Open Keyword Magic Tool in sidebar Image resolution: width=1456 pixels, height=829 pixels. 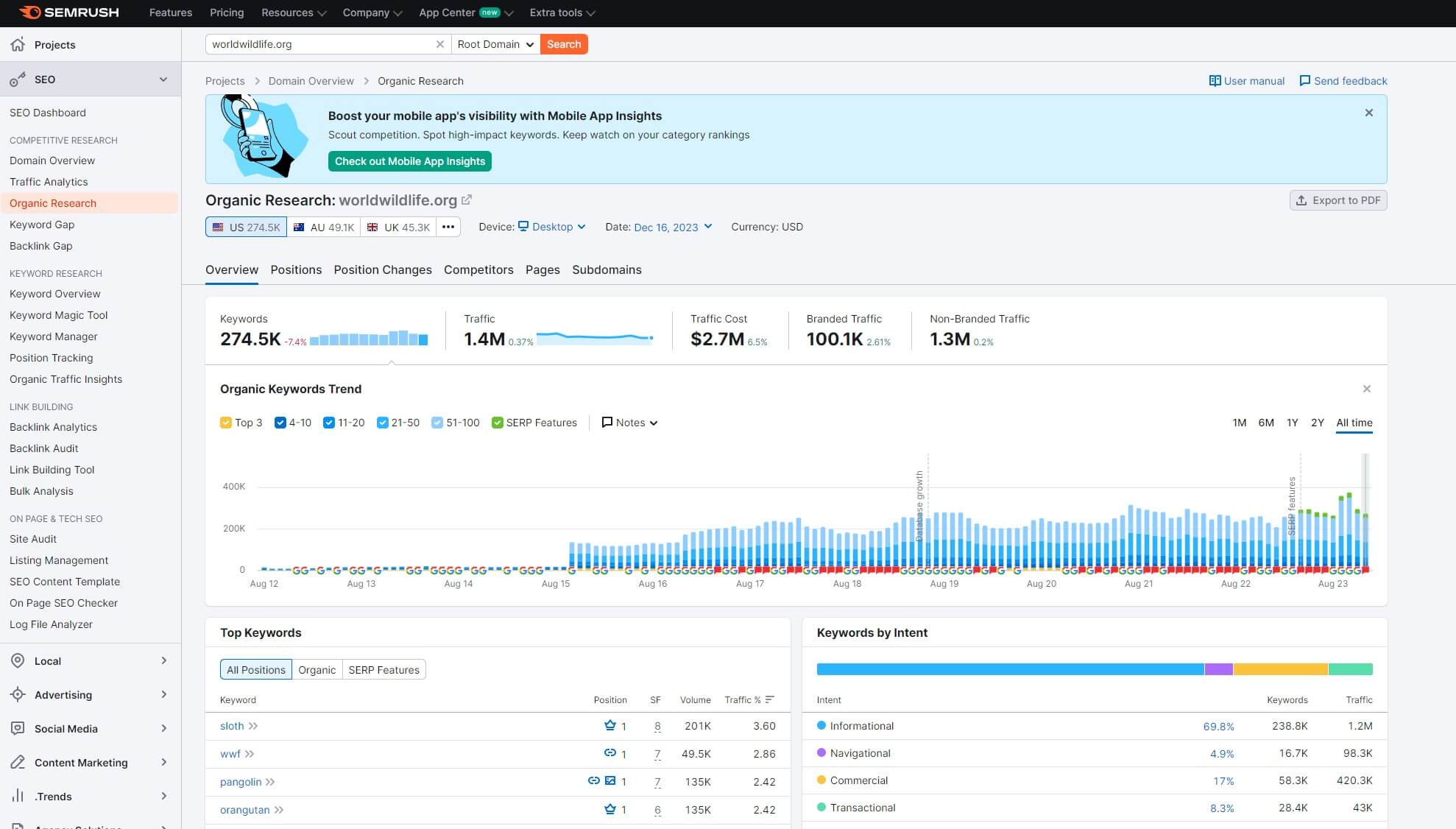[58, 315]
